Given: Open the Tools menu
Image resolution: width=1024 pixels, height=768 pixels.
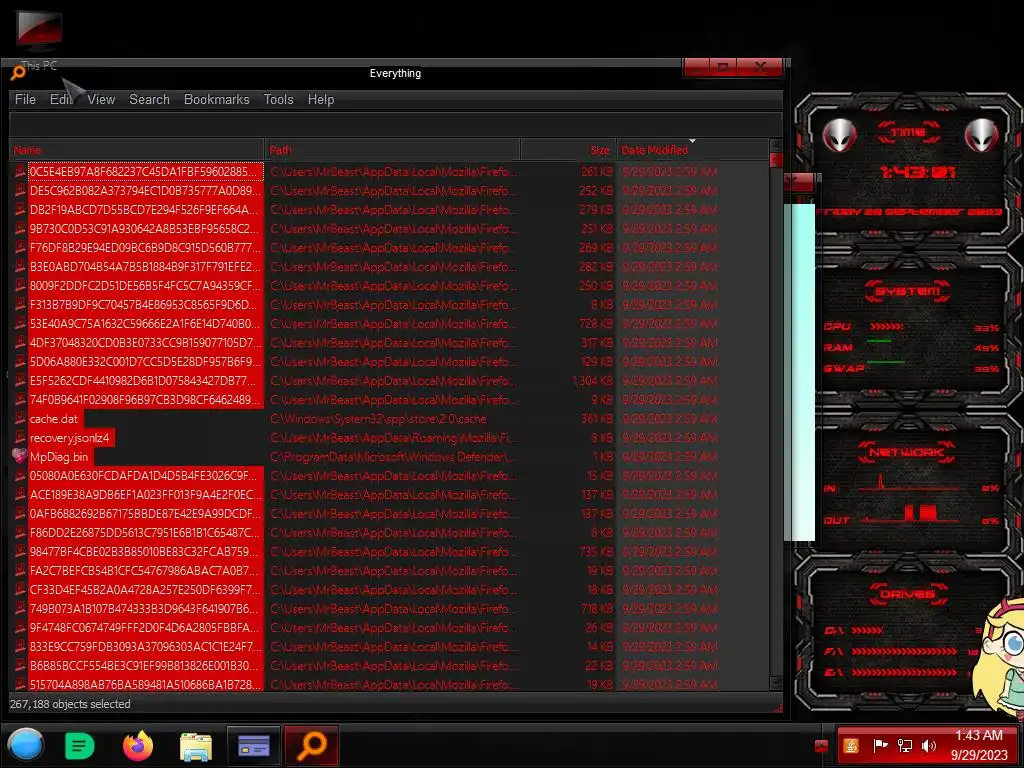Looking at the screenshot, I should click(x=279, y=99).
